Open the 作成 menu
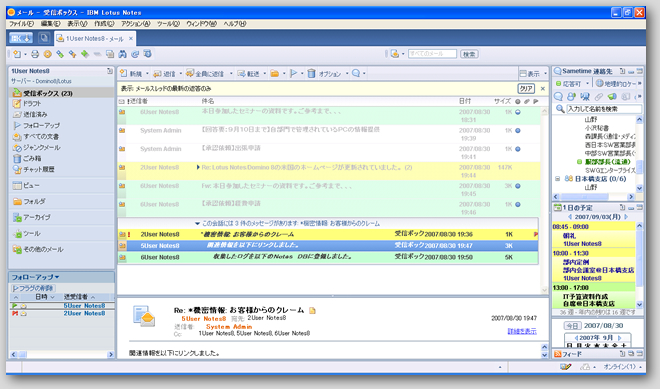 [x=104, y=24]
